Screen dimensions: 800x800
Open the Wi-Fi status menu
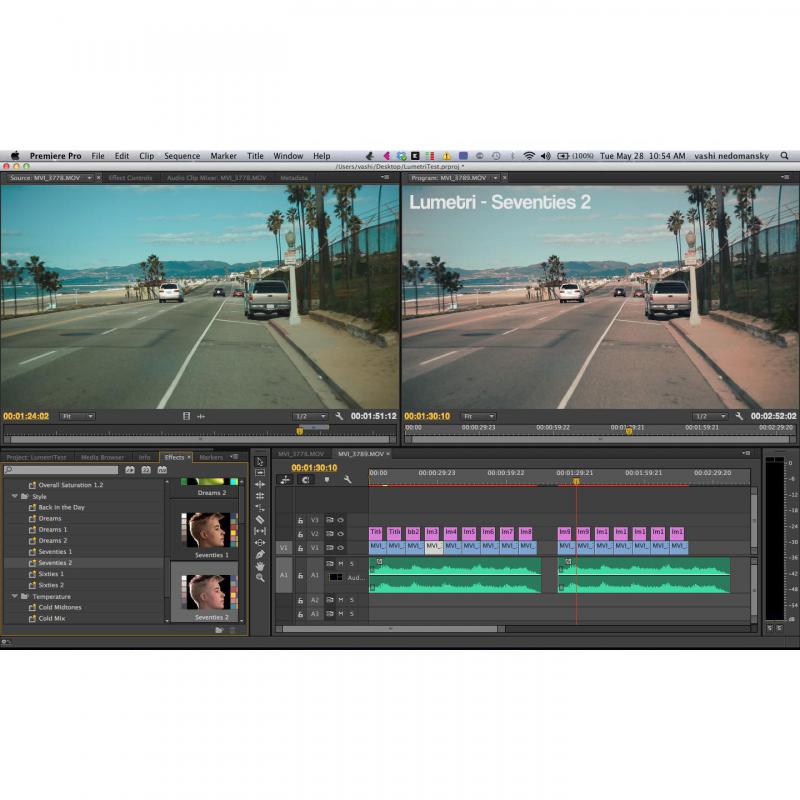pos(529,156)
